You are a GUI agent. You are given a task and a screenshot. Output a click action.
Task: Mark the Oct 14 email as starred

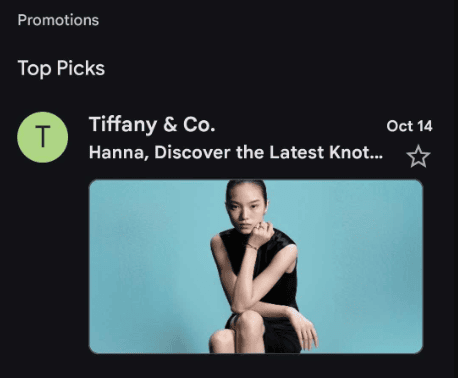418,156
